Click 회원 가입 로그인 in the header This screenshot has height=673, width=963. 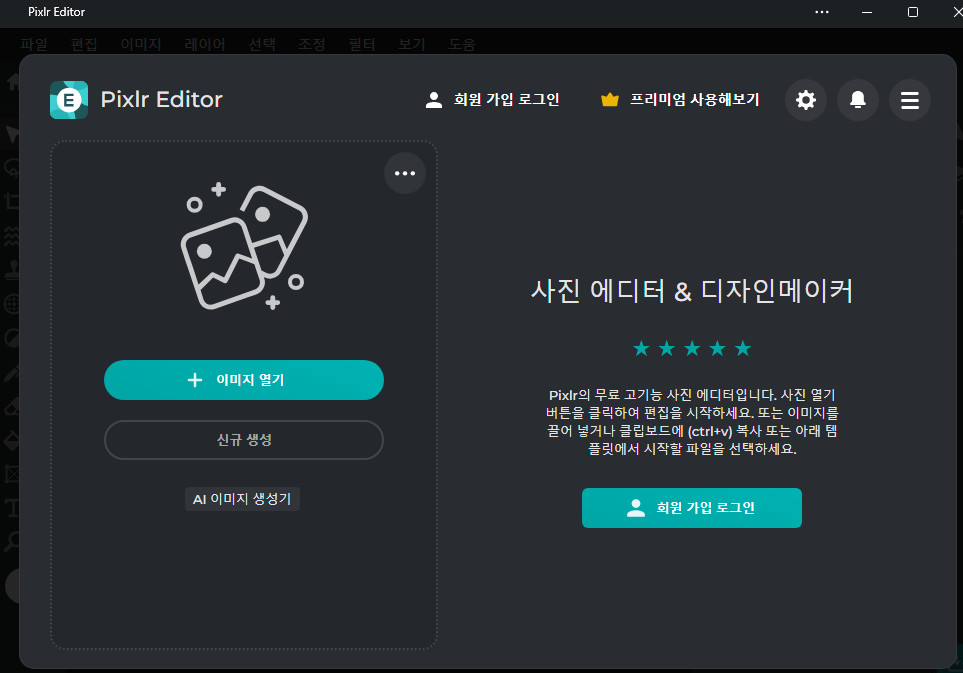point(493,99)
